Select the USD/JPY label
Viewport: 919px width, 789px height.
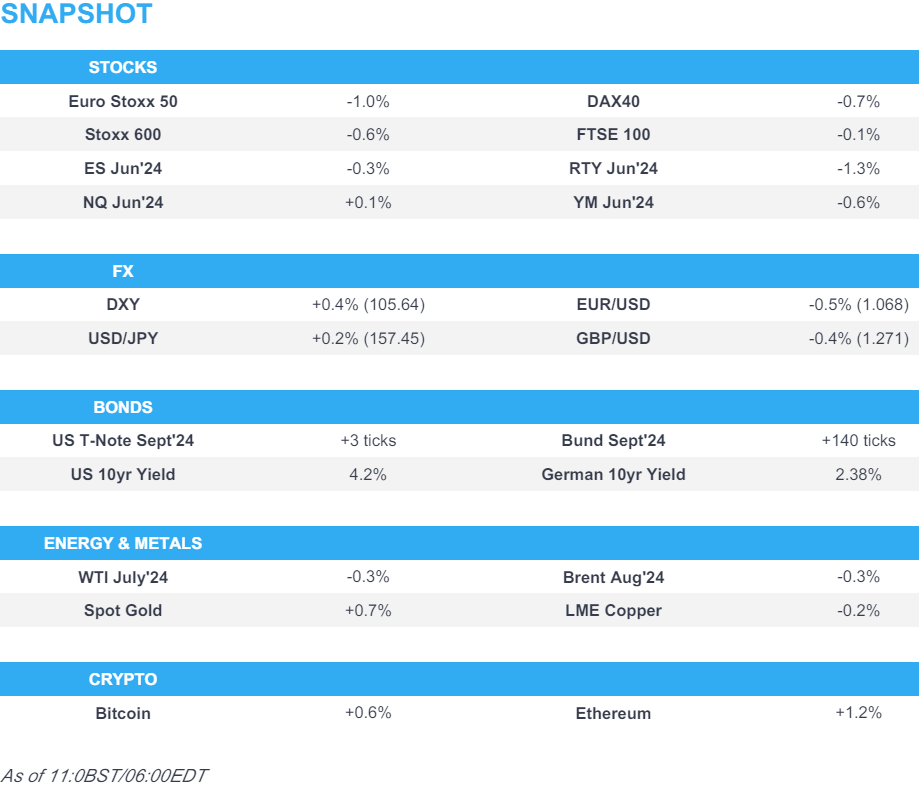pos(123,339)
